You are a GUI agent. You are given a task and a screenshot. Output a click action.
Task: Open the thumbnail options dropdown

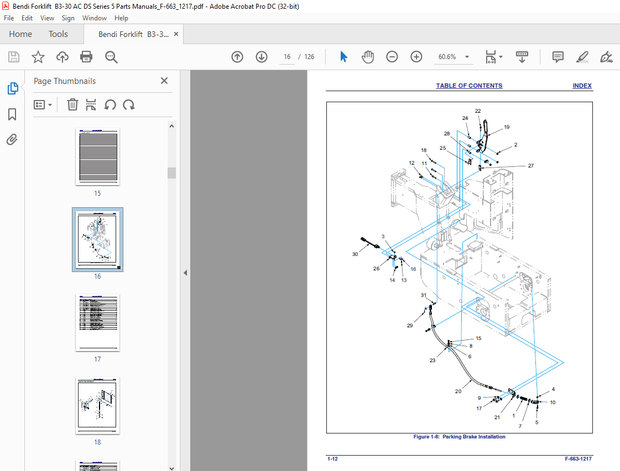(x=43, y=105)
